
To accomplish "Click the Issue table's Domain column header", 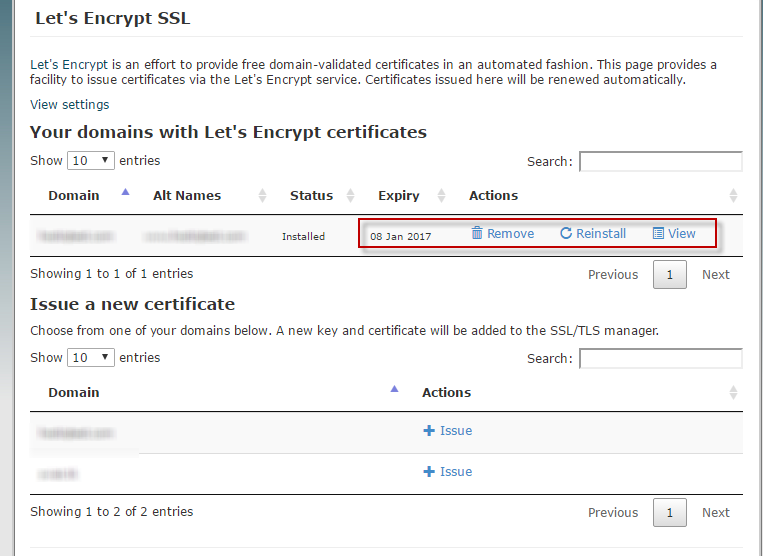I will (x=74, y=393).
